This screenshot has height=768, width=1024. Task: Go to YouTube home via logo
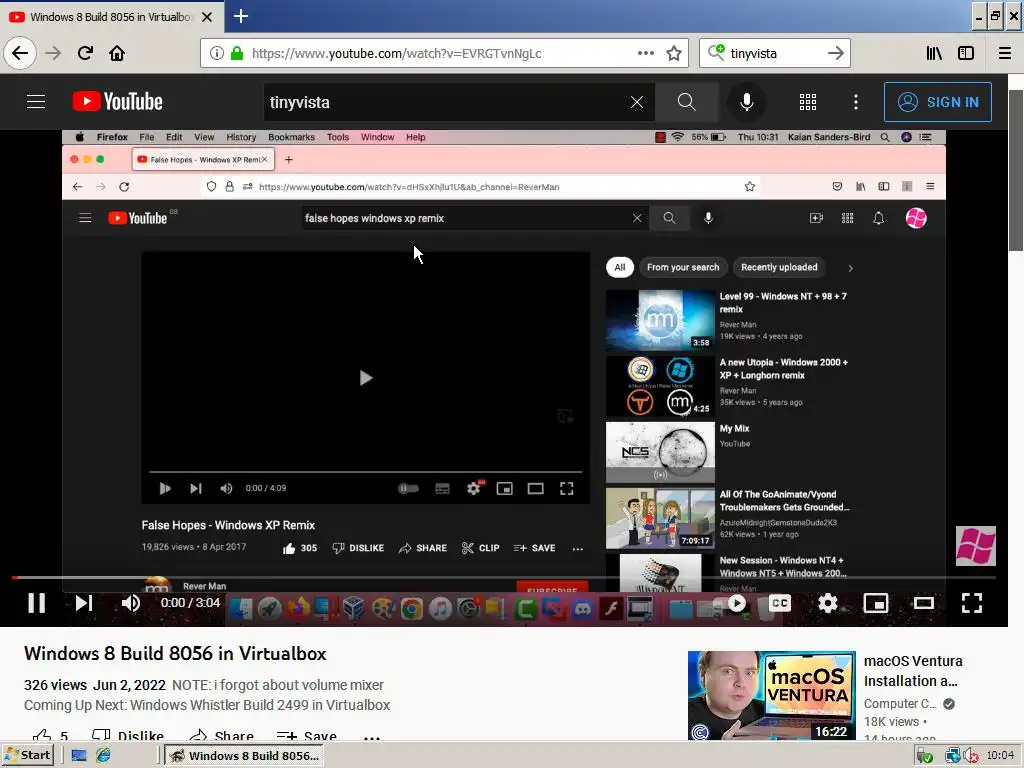point(118,102)
